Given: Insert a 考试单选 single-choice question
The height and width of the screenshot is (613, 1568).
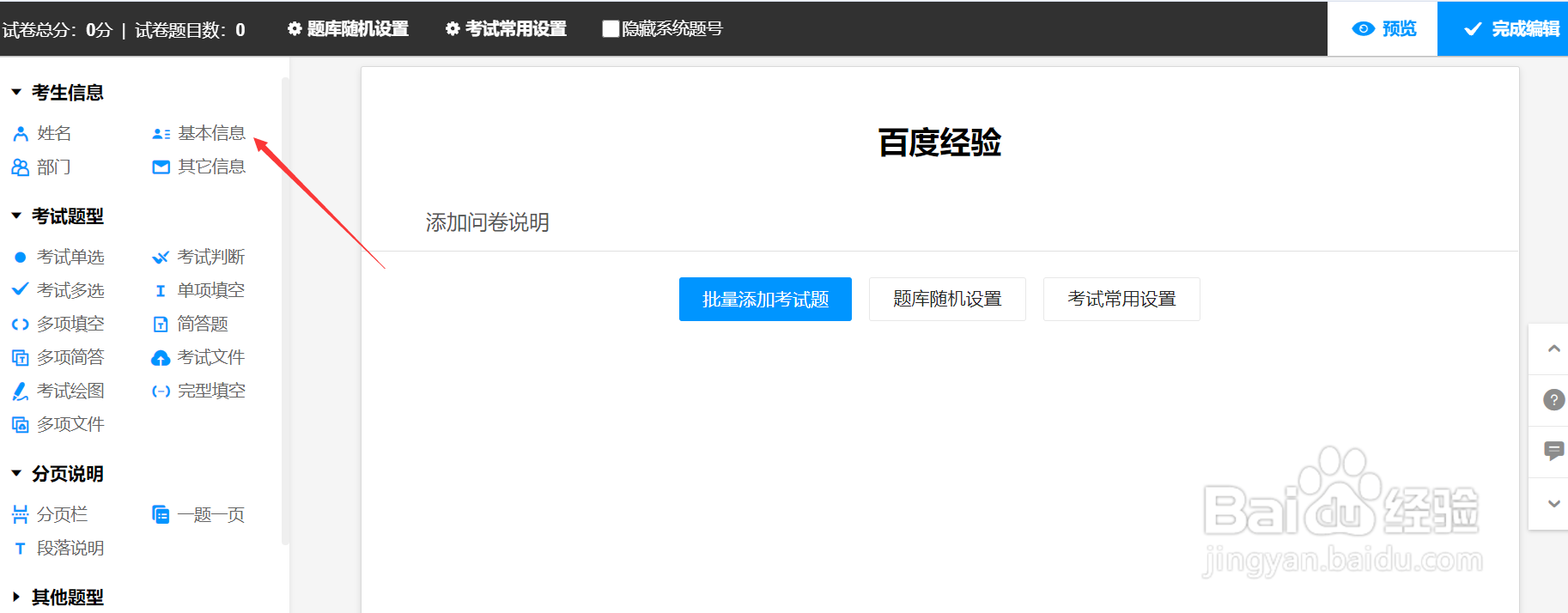Looking at the screenshot, I should click(58, 257).
